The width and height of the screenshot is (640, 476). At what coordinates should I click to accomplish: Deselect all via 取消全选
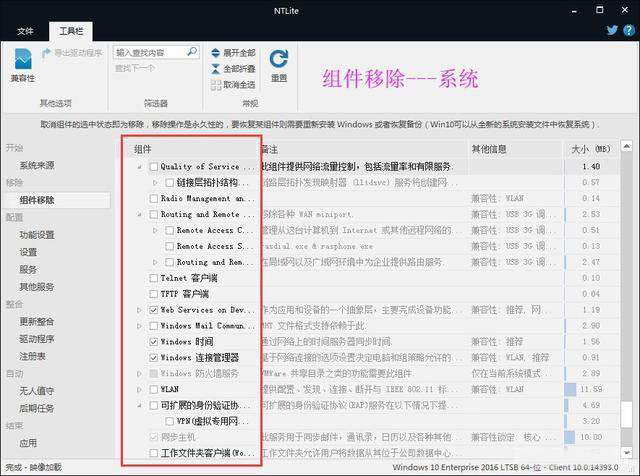pos(233,85)
